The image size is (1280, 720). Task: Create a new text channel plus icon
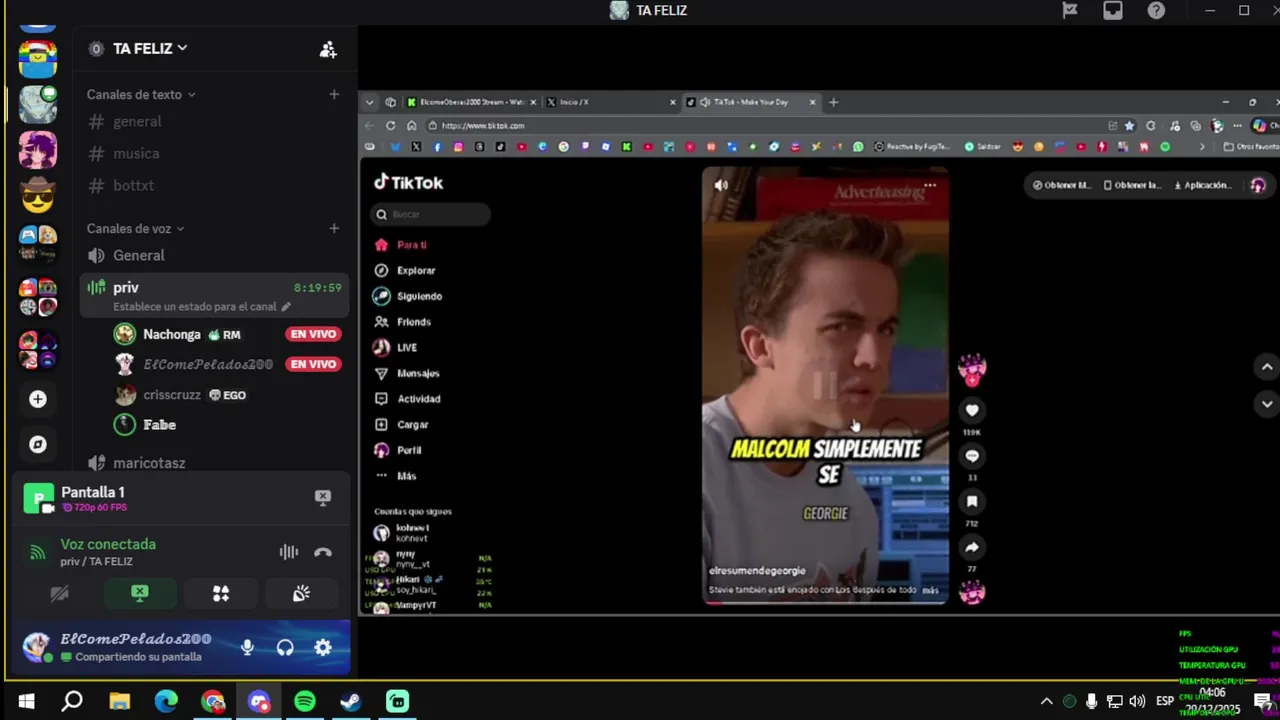click(x=334, y=94)
